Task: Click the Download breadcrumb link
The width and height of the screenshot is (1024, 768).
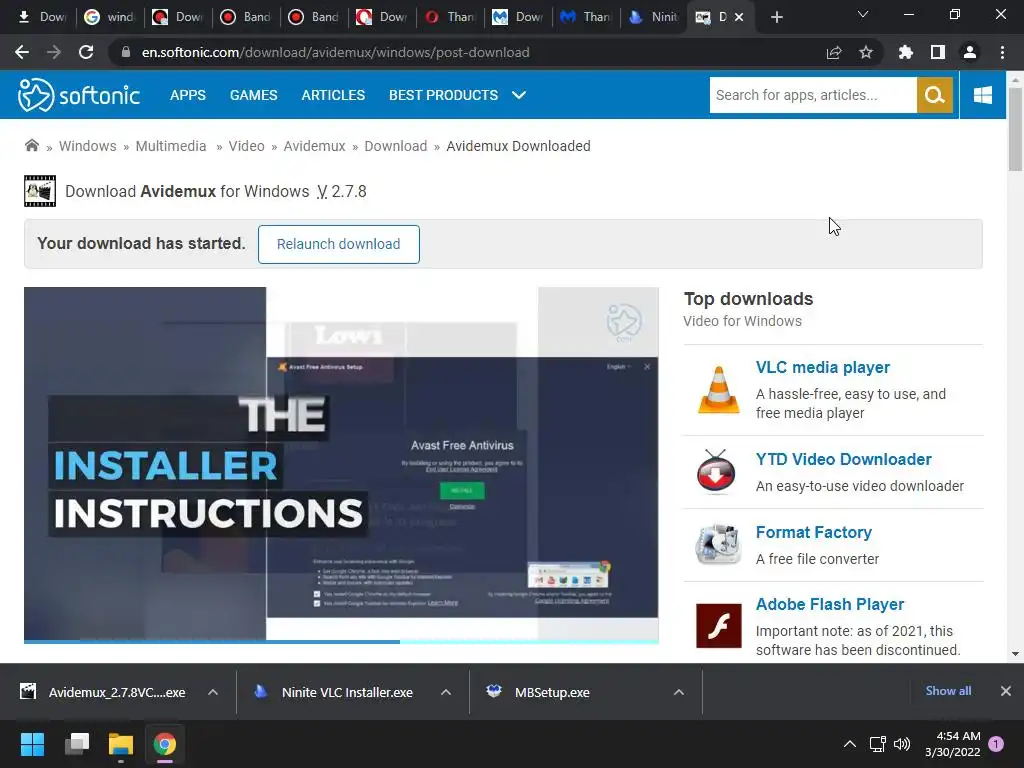Action: click(x=396, y=146)
